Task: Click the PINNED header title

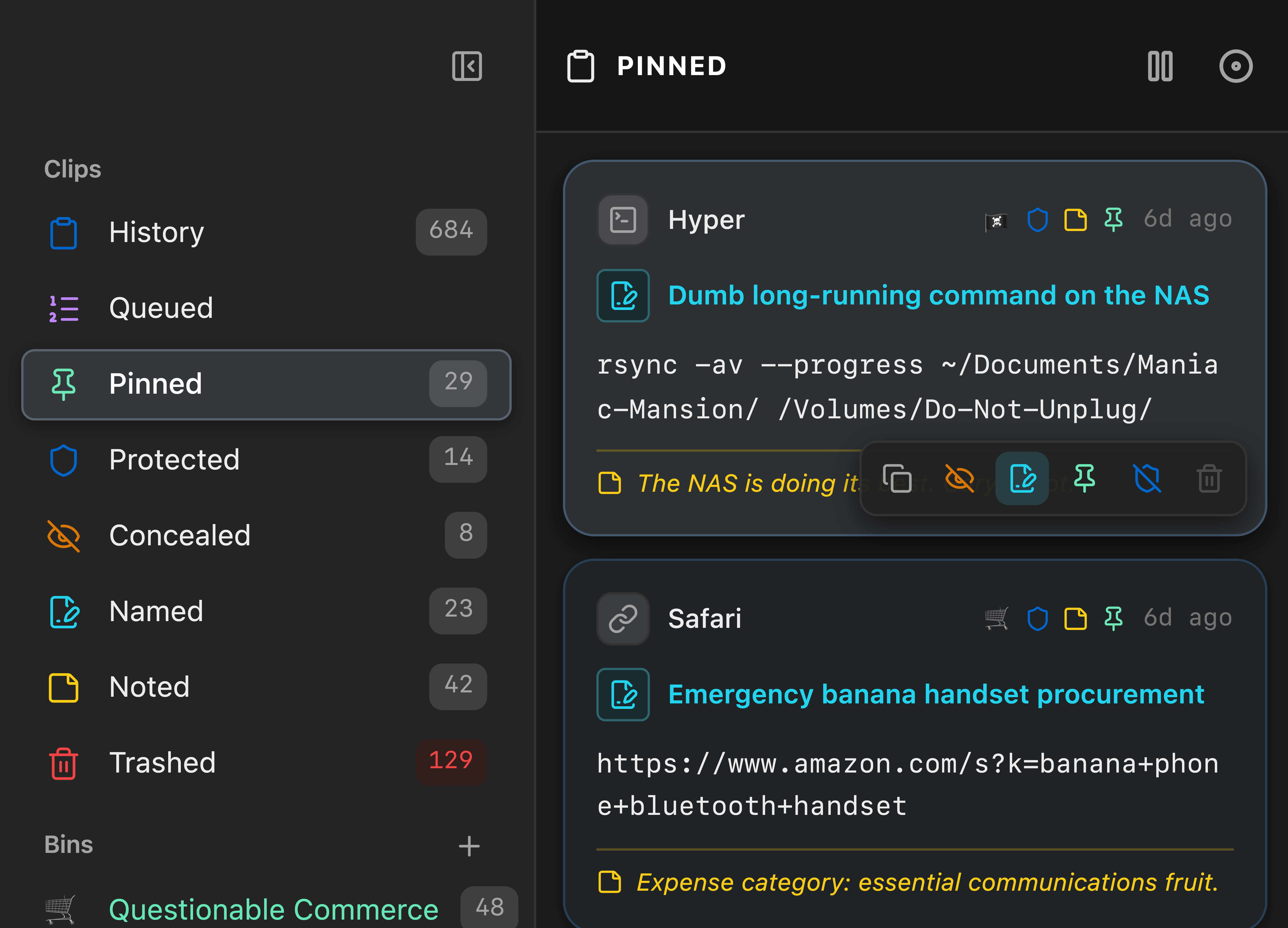Action: pos(672,66)
